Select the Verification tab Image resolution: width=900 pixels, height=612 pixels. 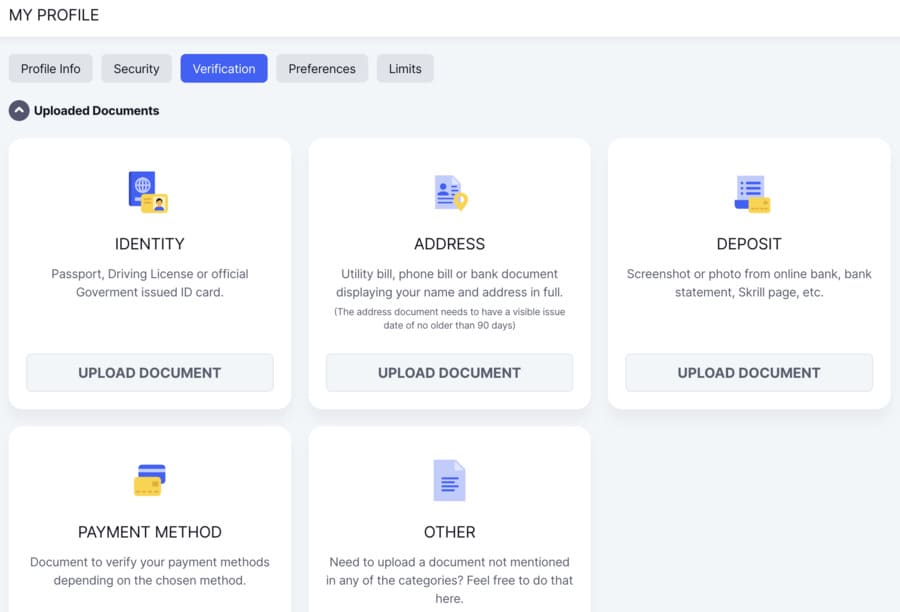click(x=224, y=69)
